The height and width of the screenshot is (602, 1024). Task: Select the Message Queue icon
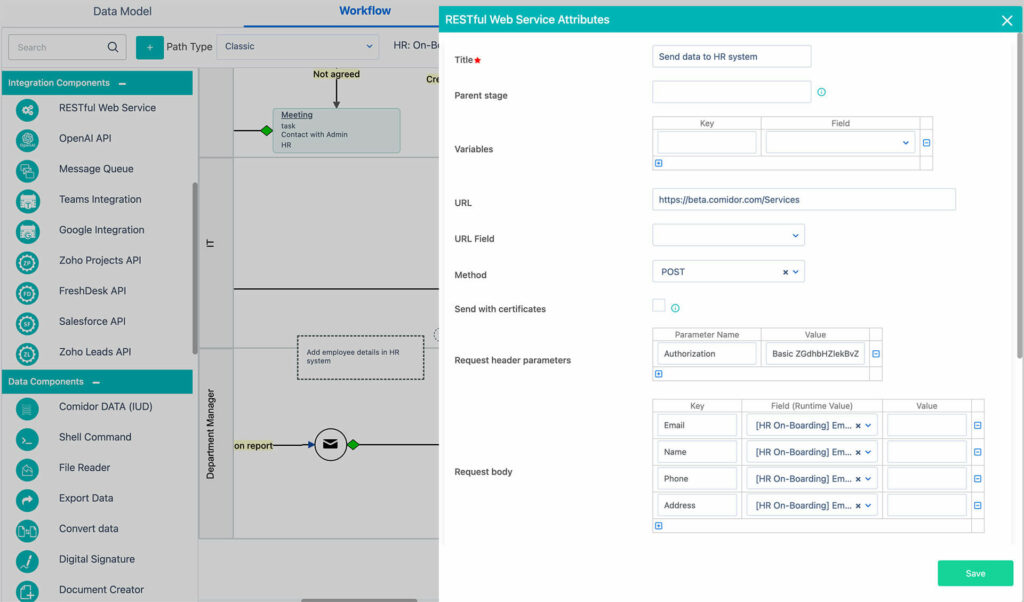[x=28, y=170]
